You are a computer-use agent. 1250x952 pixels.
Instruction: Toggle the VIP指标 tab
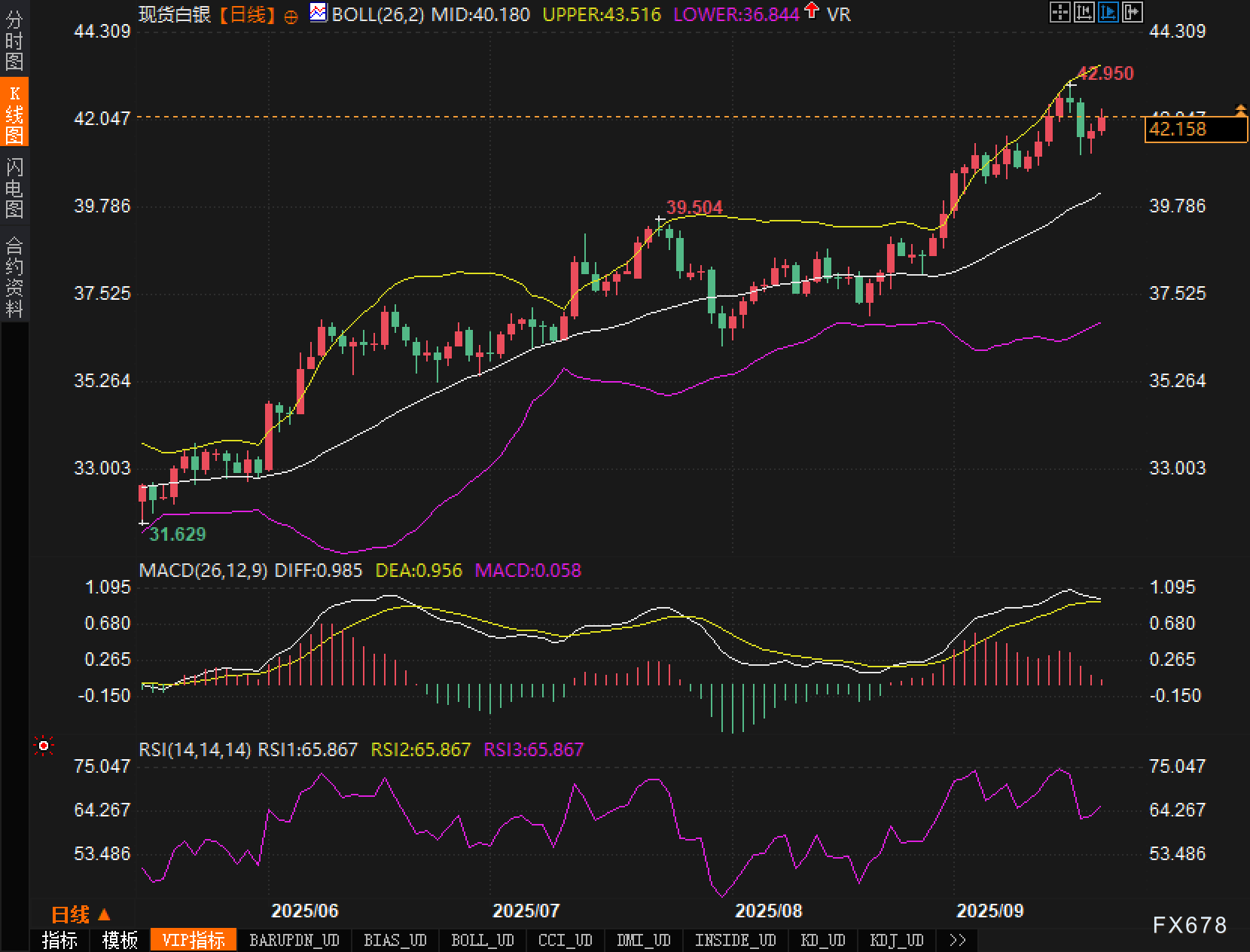[194, 940]
